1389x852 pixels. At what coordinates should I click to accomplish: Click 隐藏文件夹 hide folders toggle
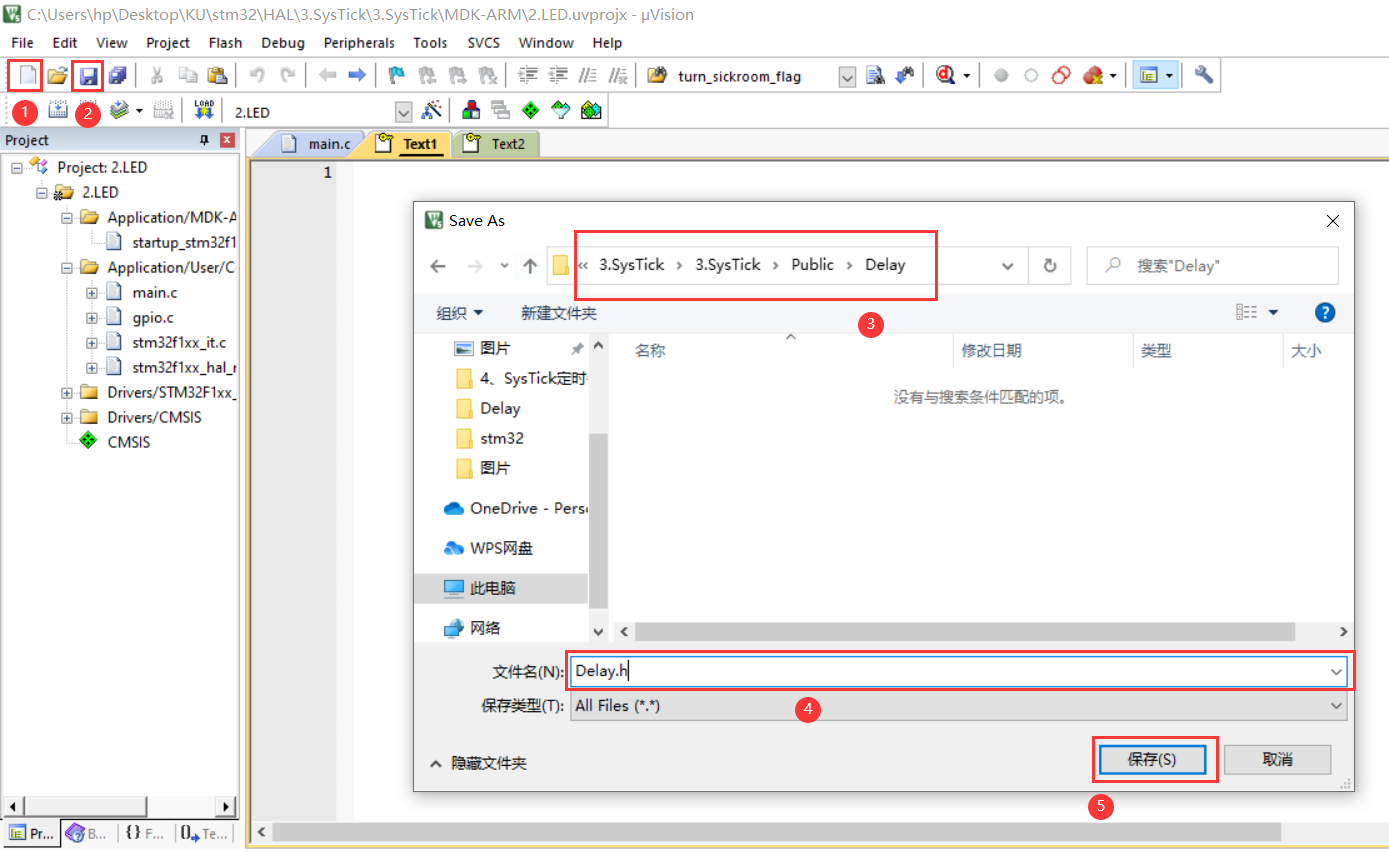[x=478, y=763]
